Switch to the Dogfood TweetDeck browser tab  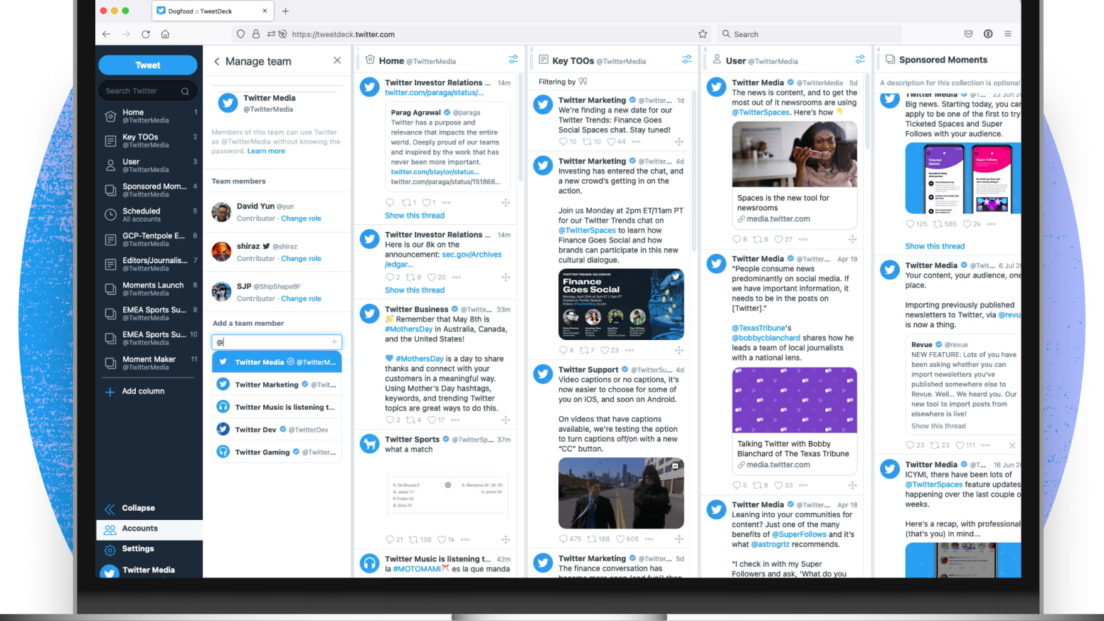coord(200,12)
